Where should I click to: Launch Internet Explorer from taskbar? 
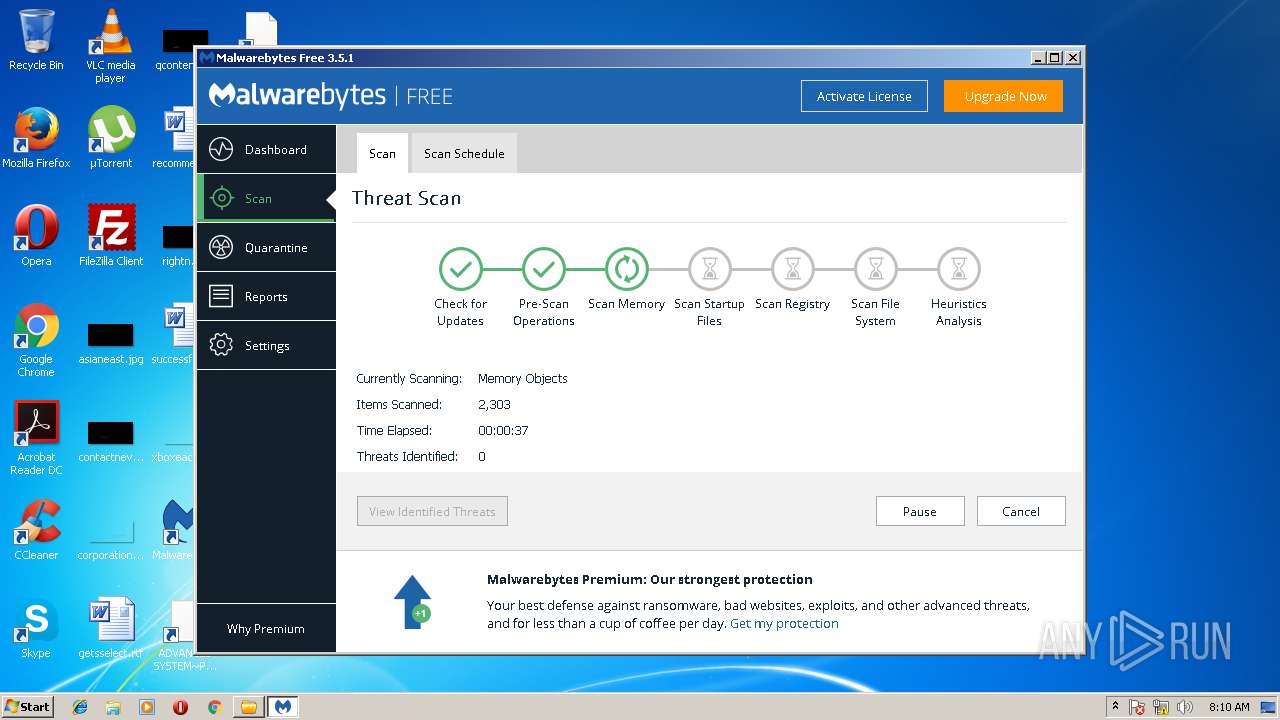(80, 707)
